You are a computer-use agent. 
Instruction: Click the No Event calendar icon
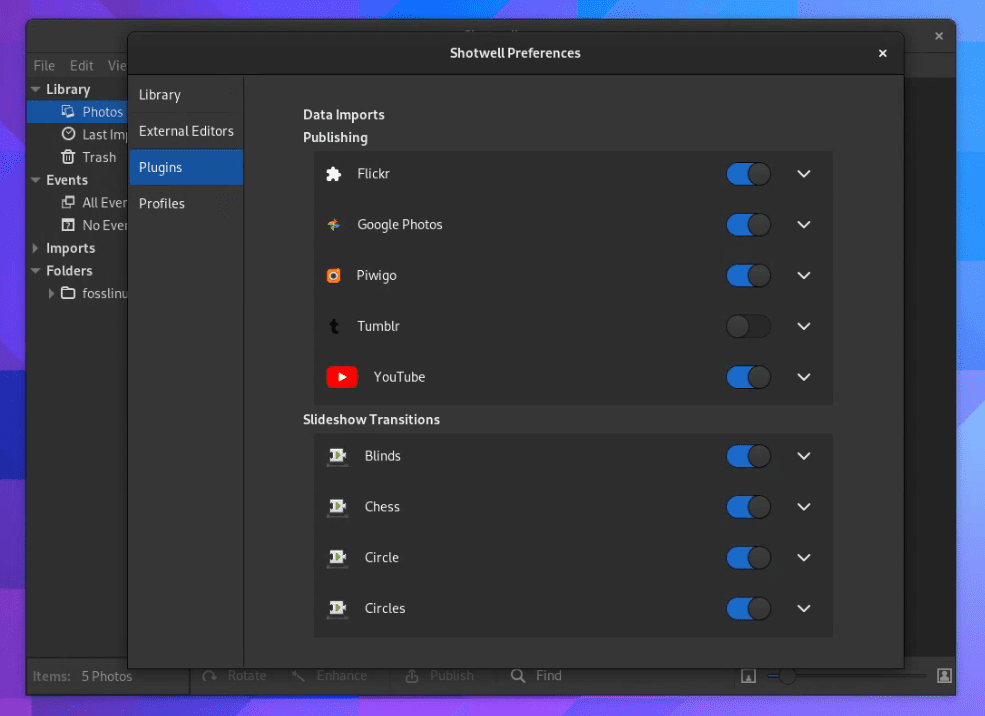68,225
